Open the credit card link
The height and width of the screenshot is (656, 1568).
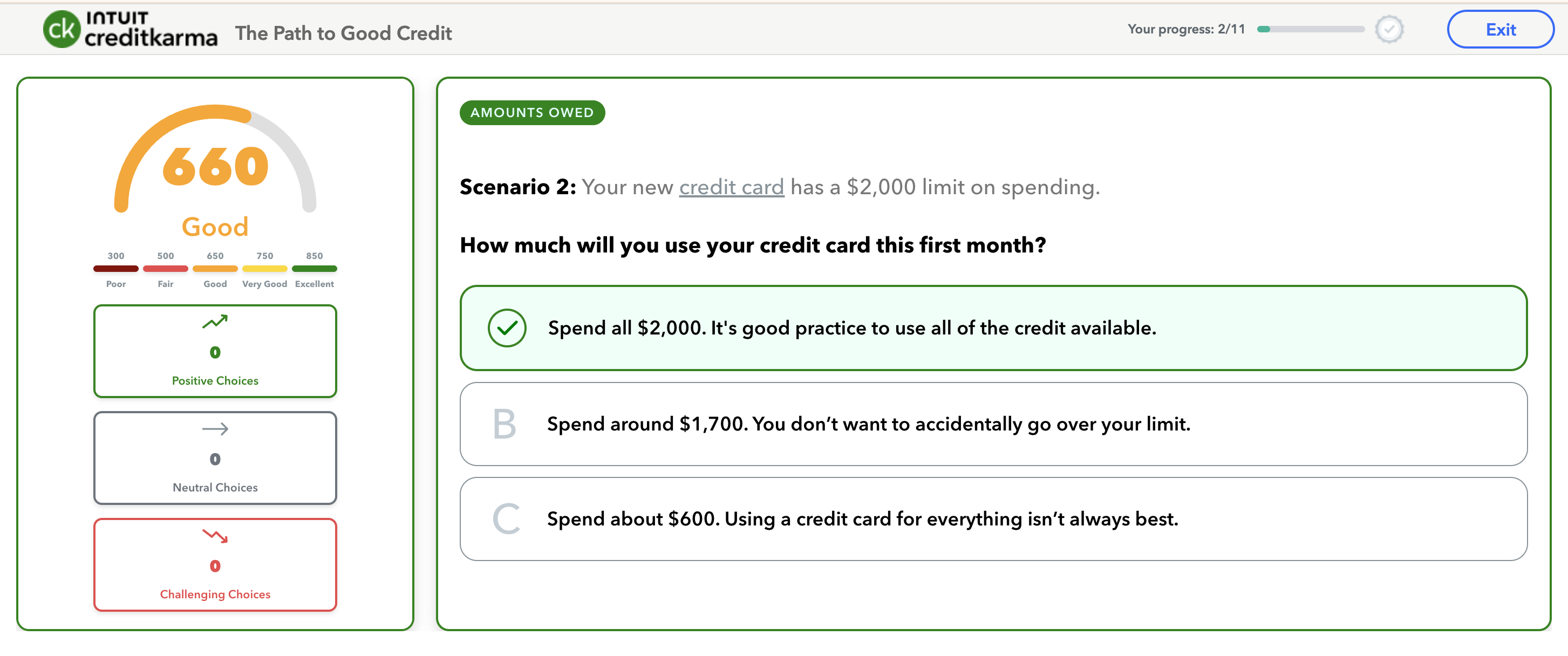pos(731,187)
